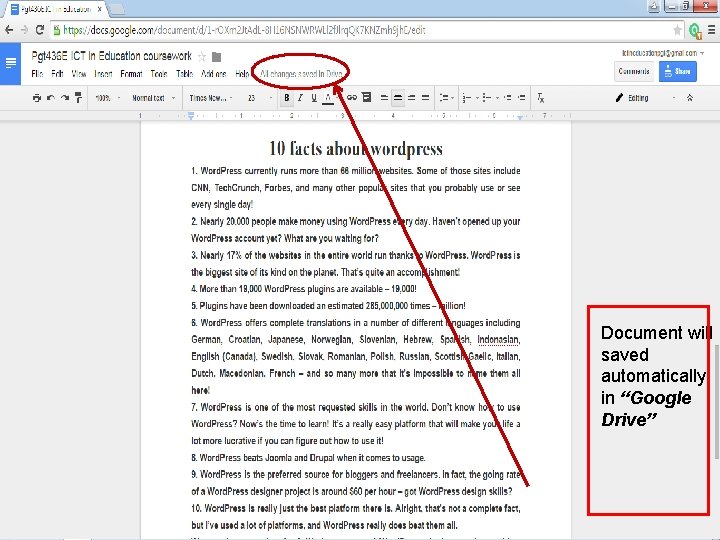
Task: Select the Paint format tool
Action: tap(79, 97)
